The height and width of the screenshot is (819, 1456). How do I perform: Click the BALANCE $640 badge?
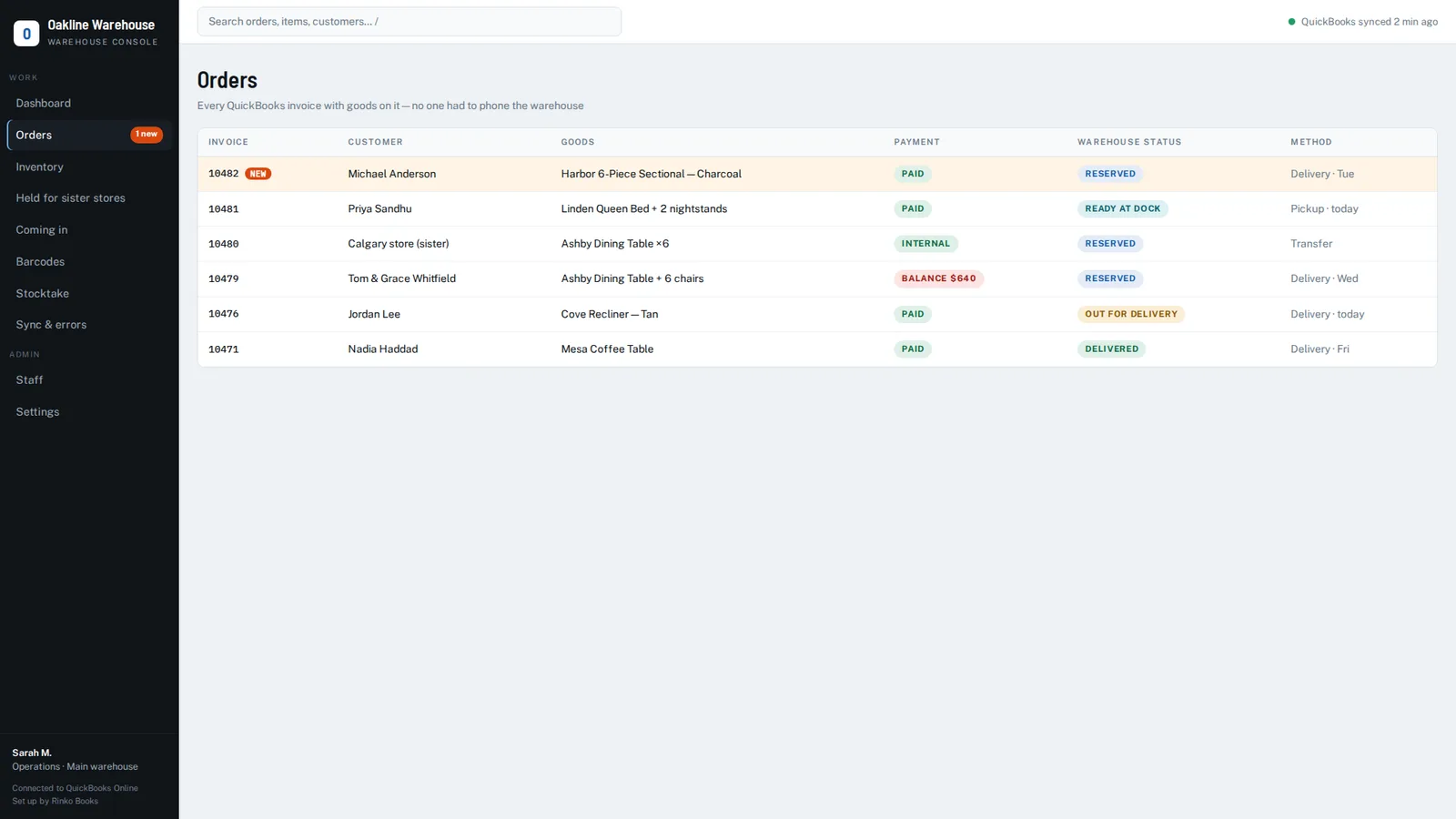point(938,279)
